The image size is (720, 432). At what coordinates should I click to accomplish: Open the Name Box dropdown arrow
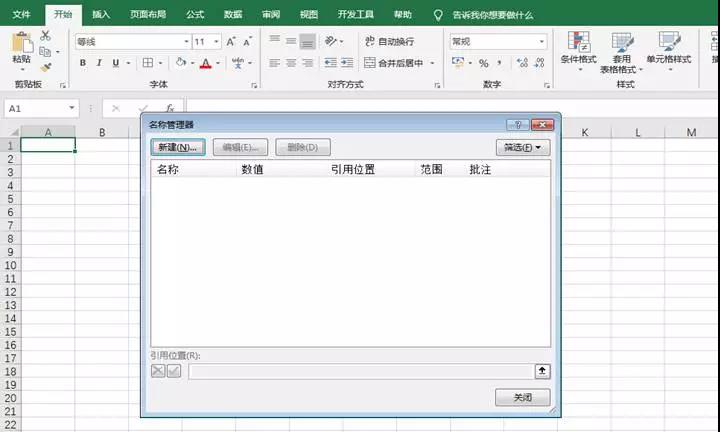click(72, 108)
